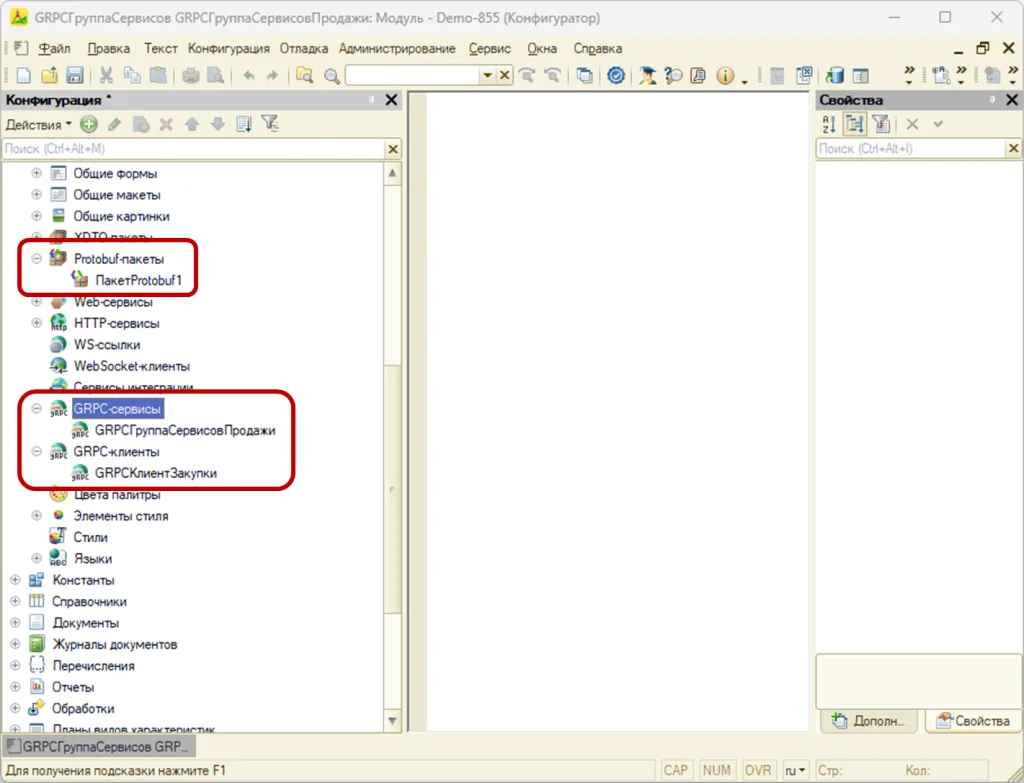Expand the Документы node
Image resolution: width=1024 pixels, height=783 pixels.
[x=15, y=622]
